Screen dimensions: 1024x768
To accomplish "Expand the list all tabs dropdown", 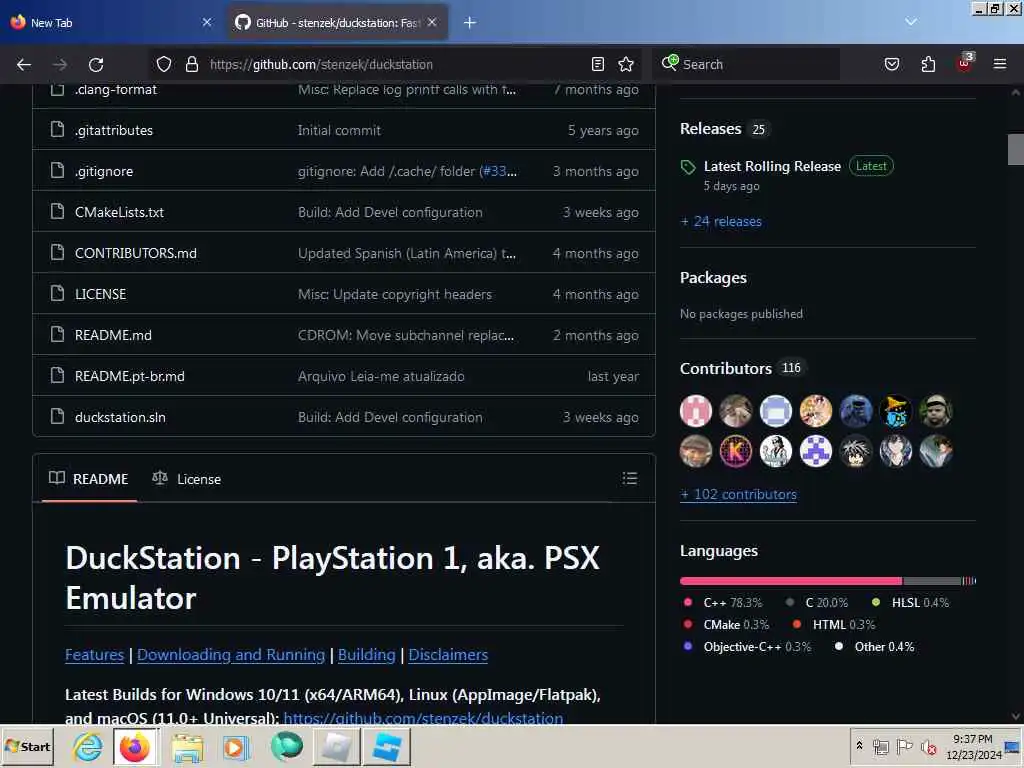I will (910, 22).
